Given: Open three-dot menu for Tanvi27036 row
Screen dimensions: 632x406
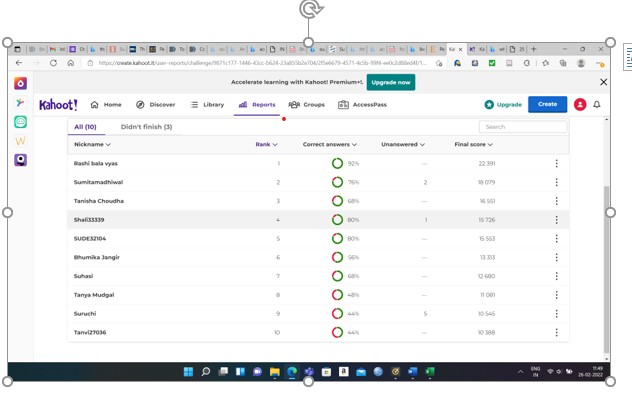Looking at the screenshot, I should tap(557, 332).
